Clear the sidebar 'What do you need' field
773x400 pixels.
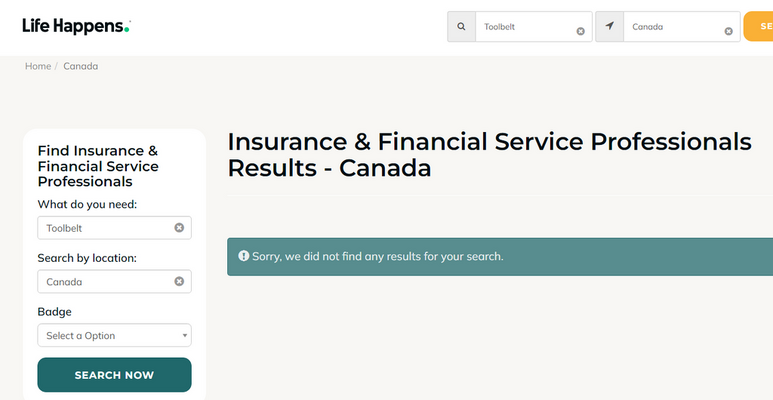click(x=179, y=227)
